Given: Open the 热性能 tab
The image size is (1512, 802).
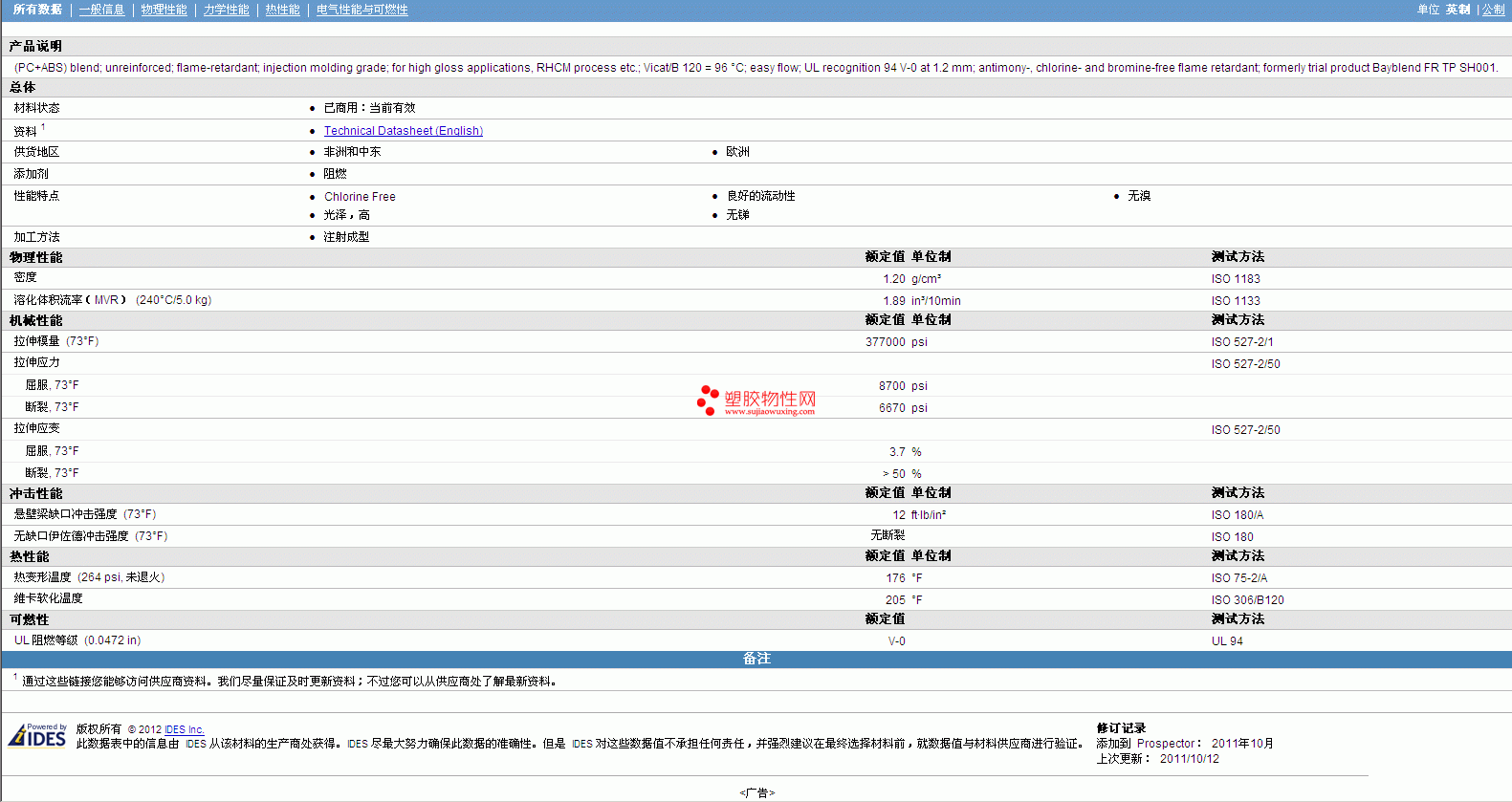Looking at the screenshot, I should pos(282,10).
